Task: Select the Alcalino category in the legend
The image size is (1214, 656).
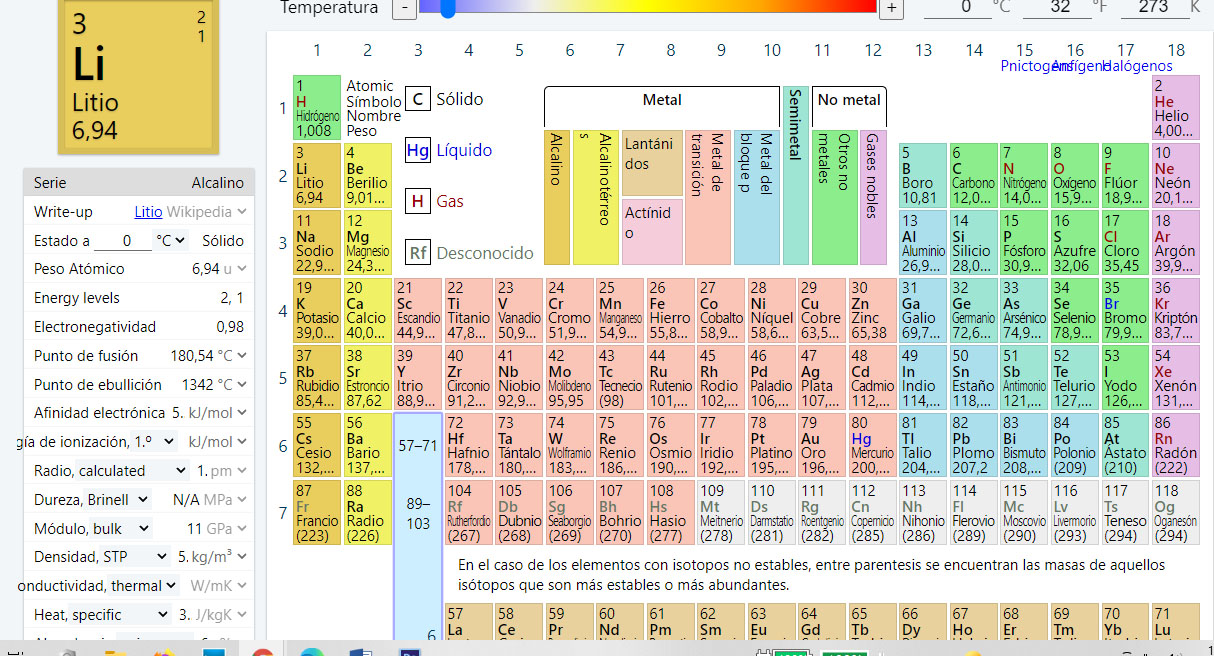Action: tap(556, 197)
